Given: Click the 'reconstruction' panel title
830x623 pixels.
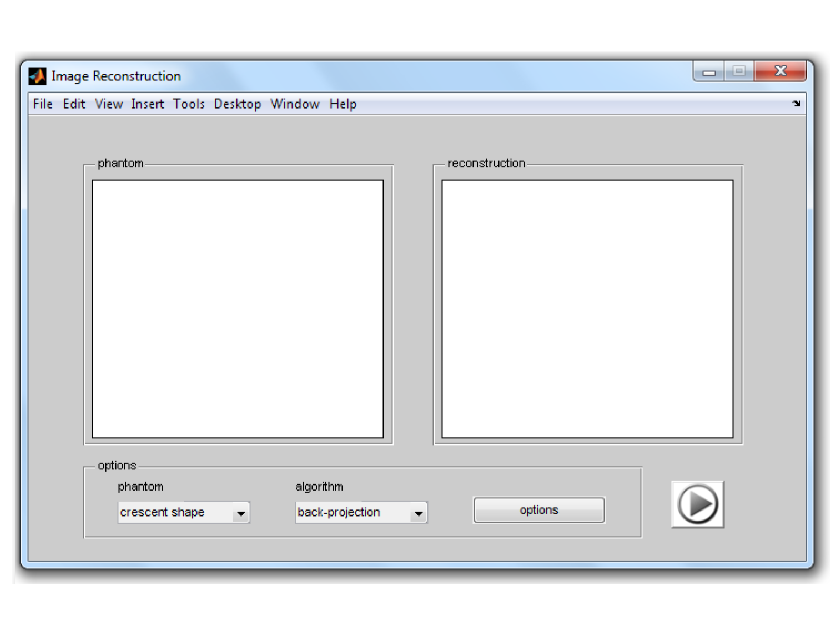Looking at the screenshot, I should pyautogui.click(x=486, y=163).
